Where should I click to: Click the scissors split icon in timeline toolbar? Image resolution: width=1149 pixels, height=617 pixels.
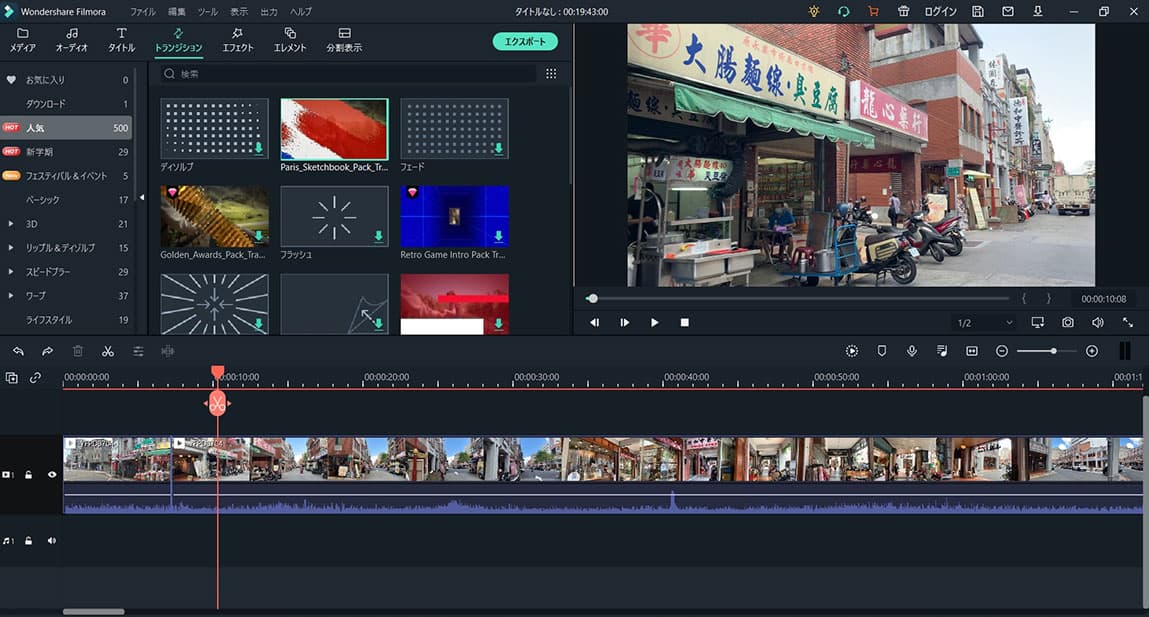point(108,351)
